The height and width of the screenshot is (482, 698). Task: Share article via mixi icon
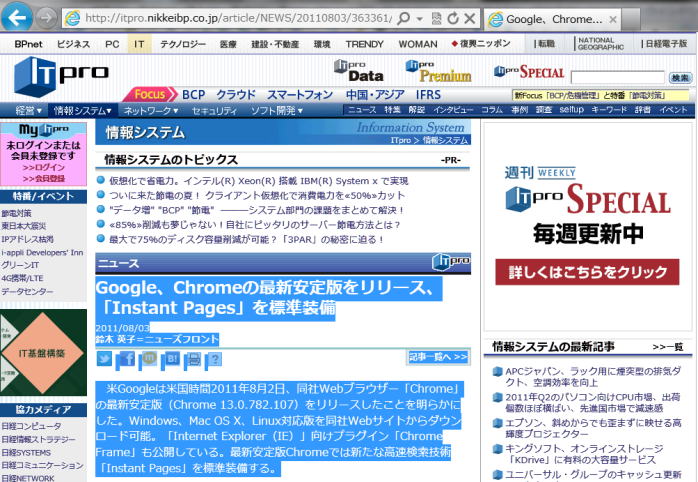pos(149,358)
